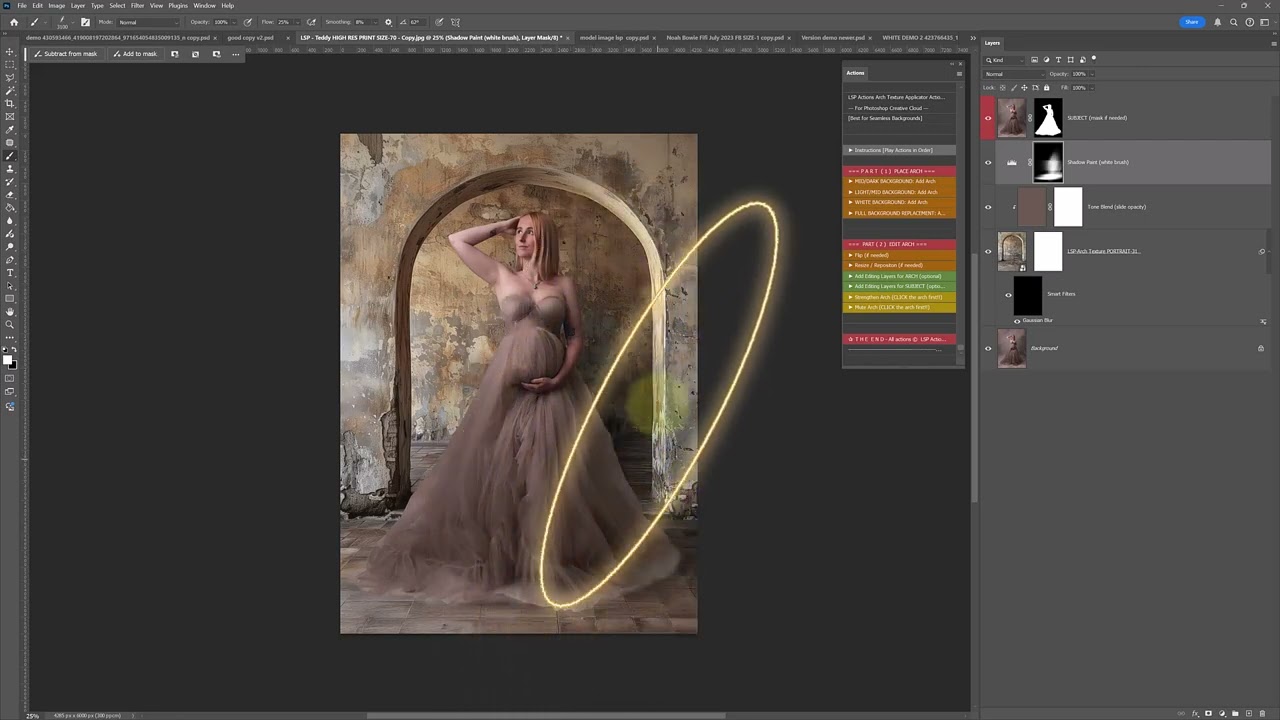Open the brush Mode dropdown

pos(148,22)
